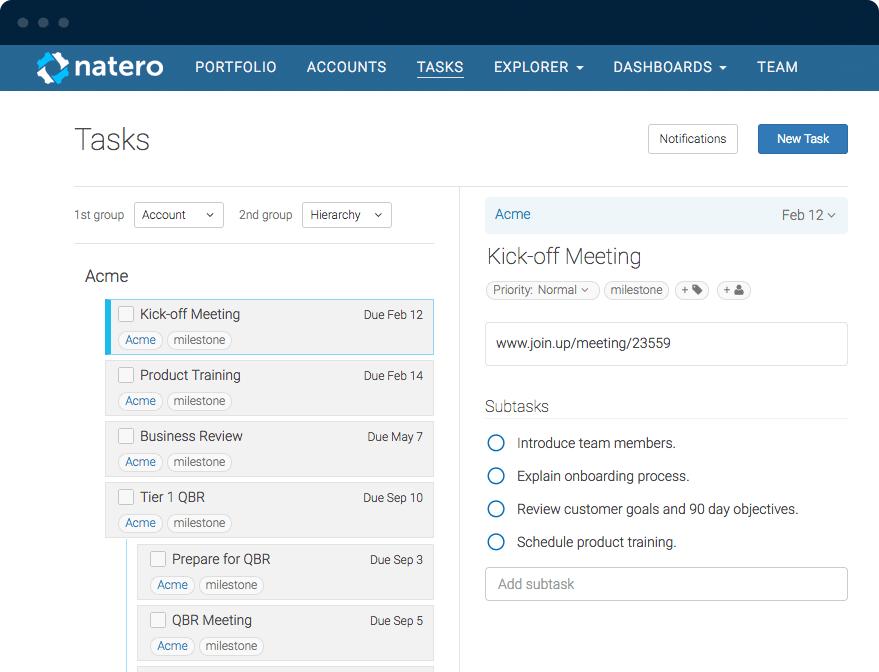
Task: Click the Natero logo icon
Action: tap(53, 67)
